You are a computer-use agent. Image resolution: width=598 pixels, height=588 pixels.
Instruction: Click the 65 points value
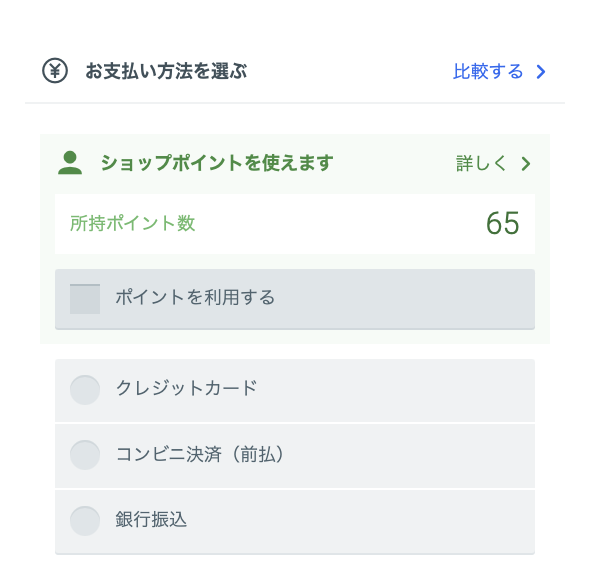(x=502, y=223)
